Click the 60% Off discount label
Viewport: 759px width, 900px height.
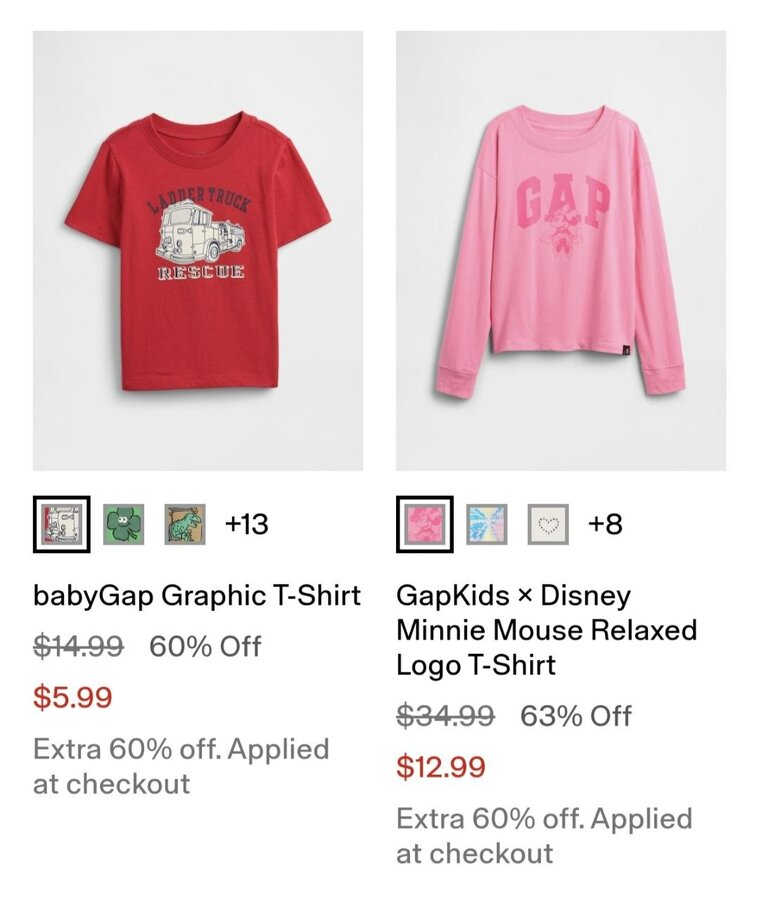coord(205,646)
